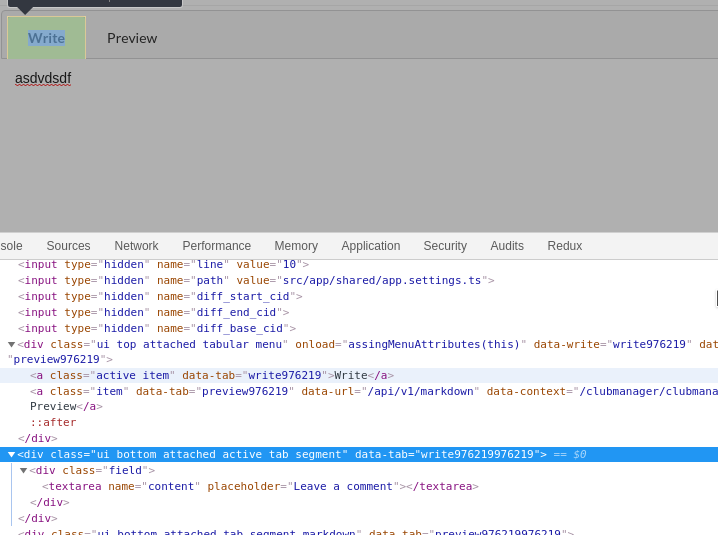Select the input name="diff_start_cid" row
718x535 pixels.
pyautogui.click(x=160, y=296)
